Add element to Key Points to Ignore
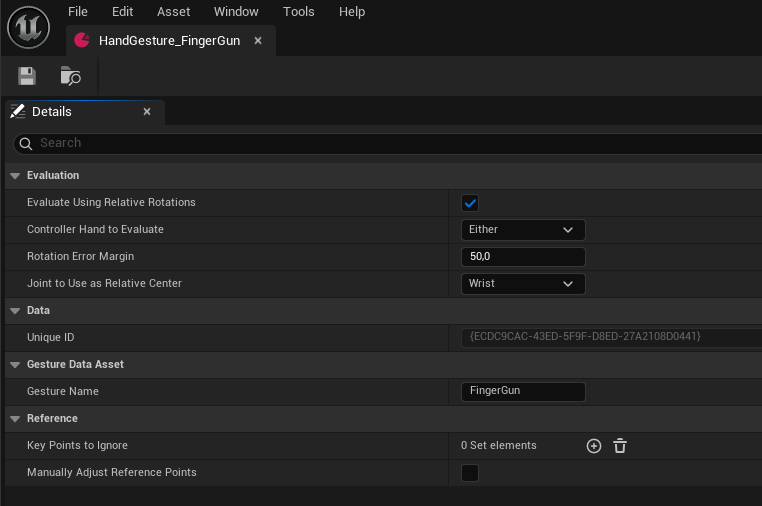Image resolution: width=762 pixels, height=506 pixels. (x=594, y=446)
